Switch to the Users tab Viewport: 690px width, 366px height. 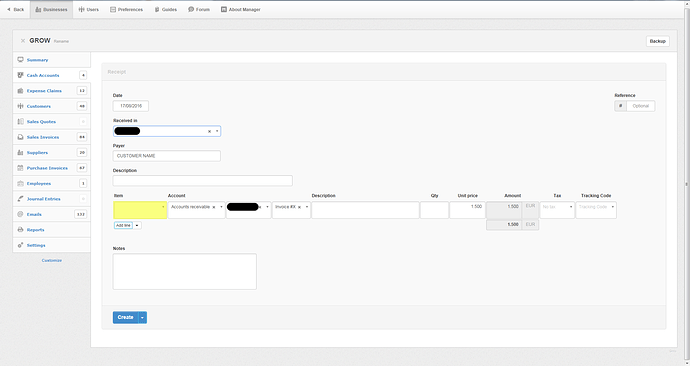tap(88, 9)
